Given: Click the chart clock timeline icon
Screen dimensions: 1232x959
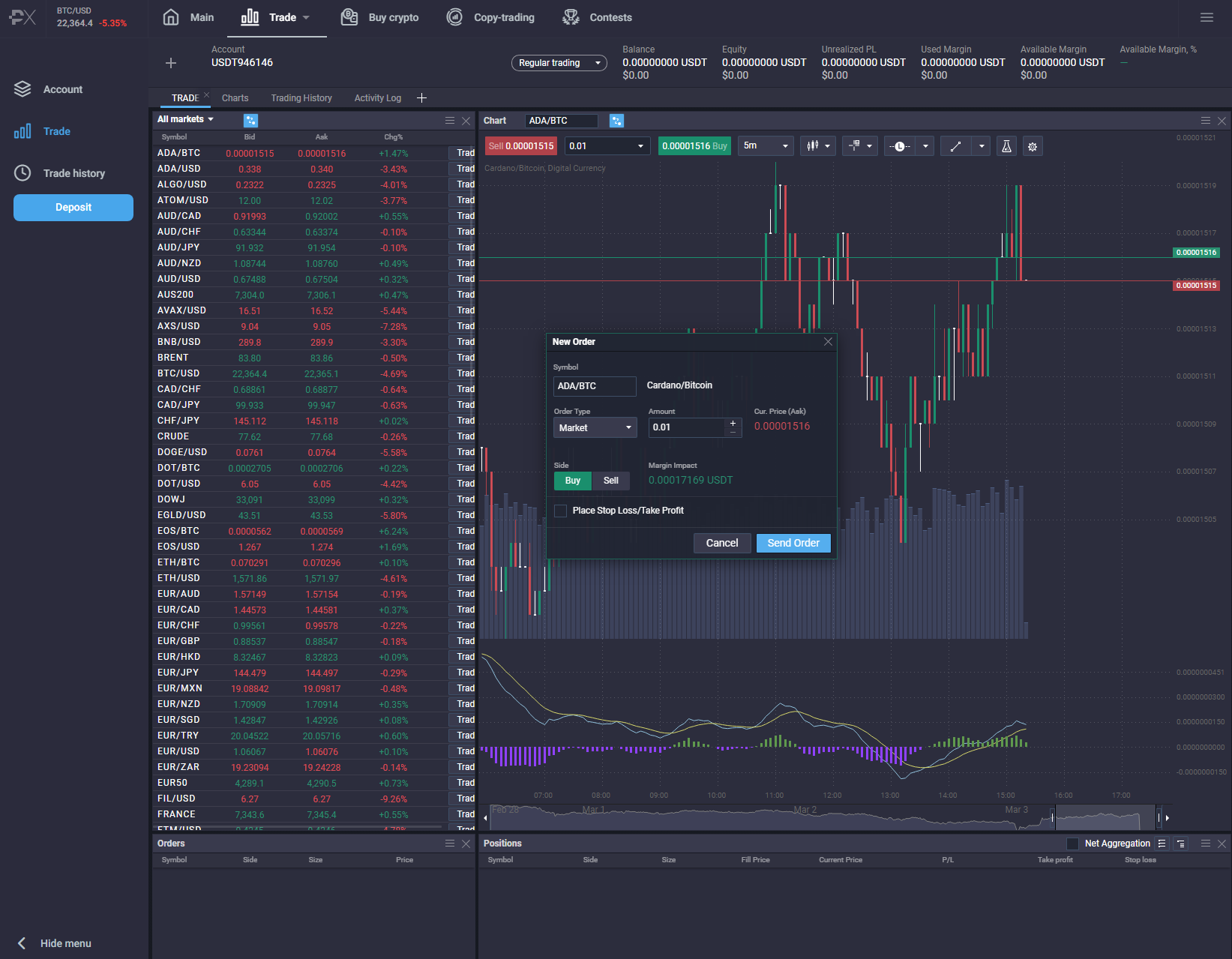Looking at the screenshot, I should 899,146.
